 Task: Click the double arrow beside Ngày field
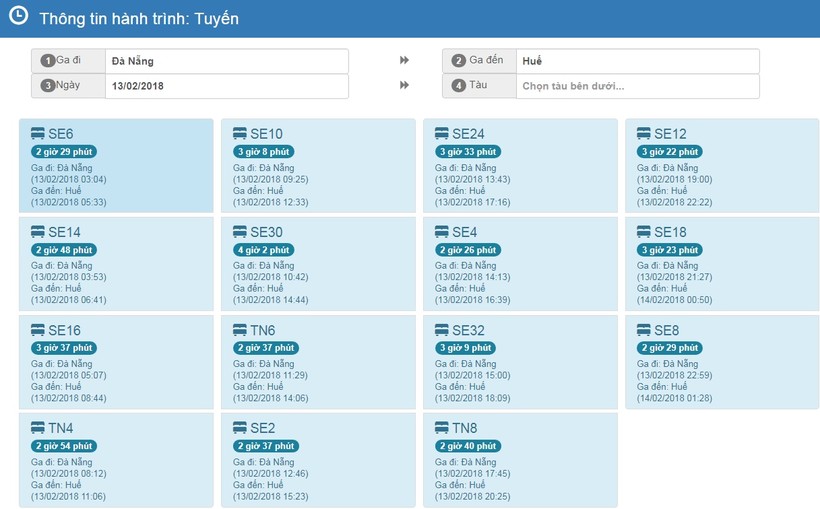[x=404, y=86]
